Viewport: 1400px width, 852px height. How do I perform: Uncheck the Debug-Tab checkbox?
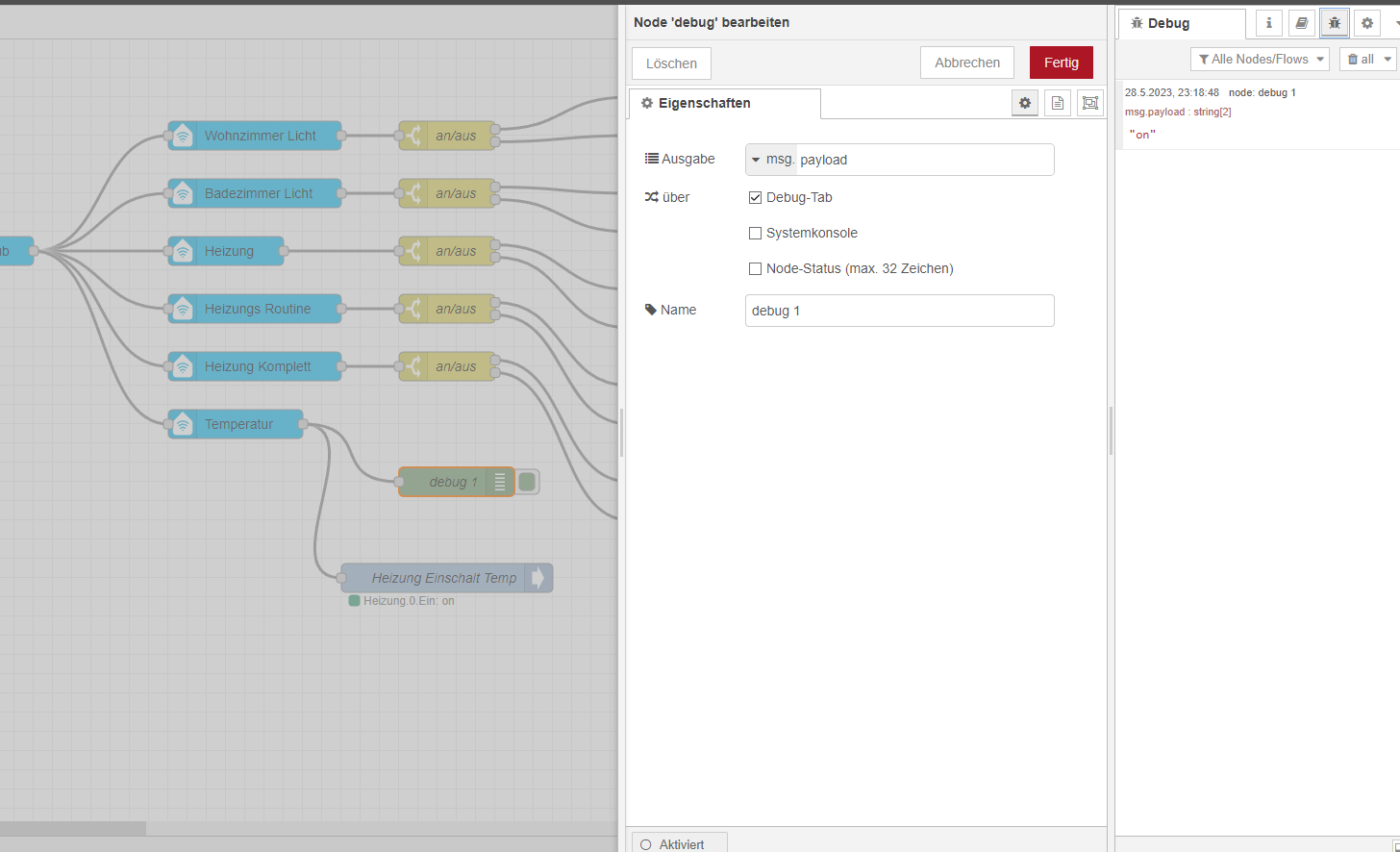pyautogui.click(x=755, y=197)
